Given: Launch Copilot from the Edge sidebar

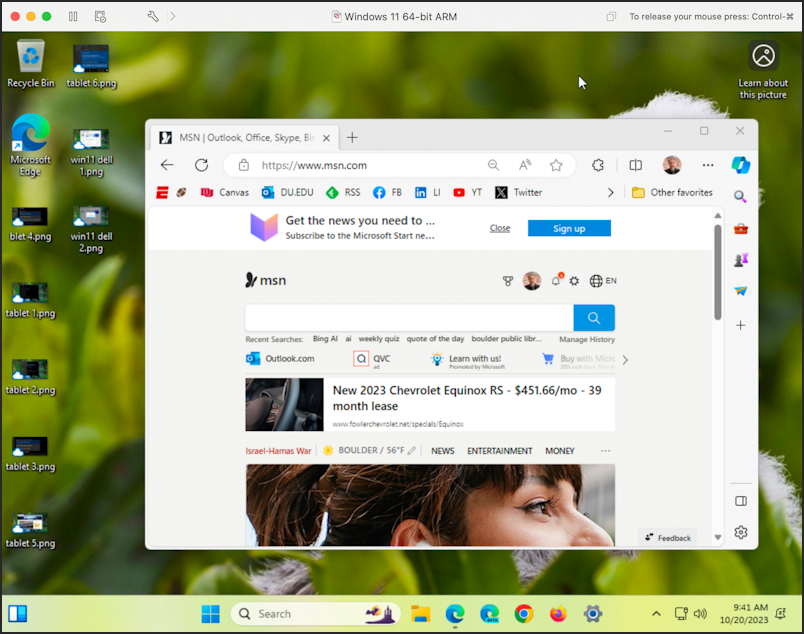Looking at the screenshot, I should tap(740, 165).
